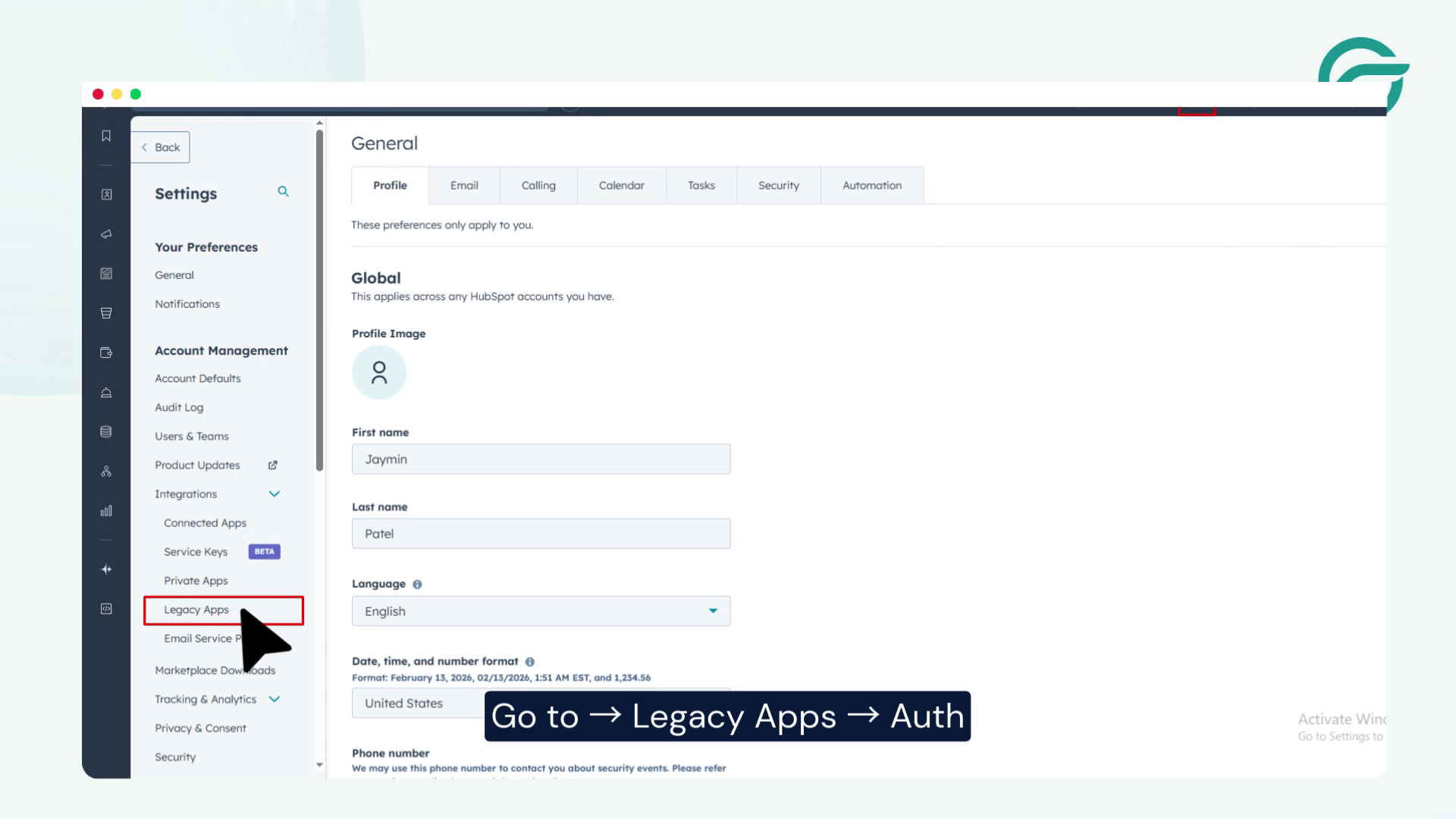The height and width of the screenshot is (819, 1456).
Task: Expand the Tracking & Analytics section
Action: pos(275,699)
